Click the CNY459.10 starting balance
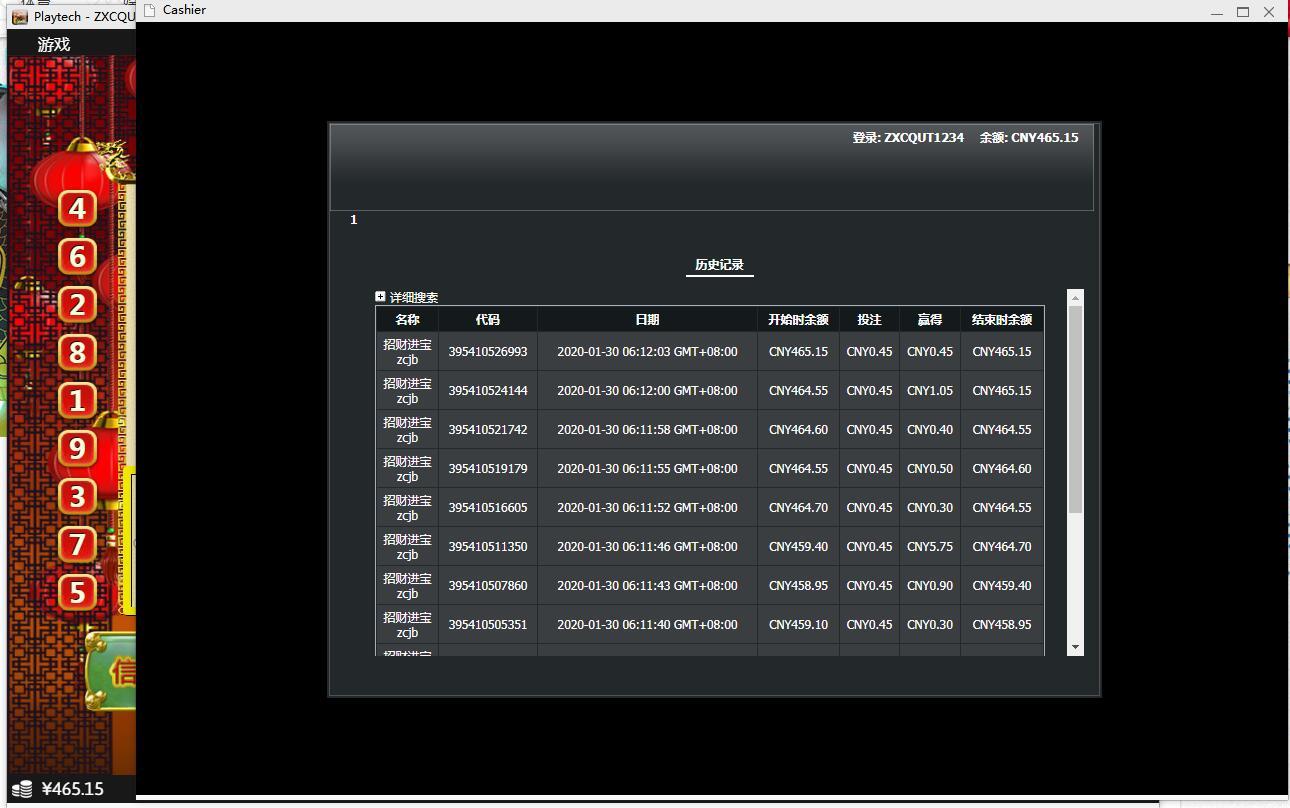This screenshot has width=1290, height=808. (x=798, y=625)
